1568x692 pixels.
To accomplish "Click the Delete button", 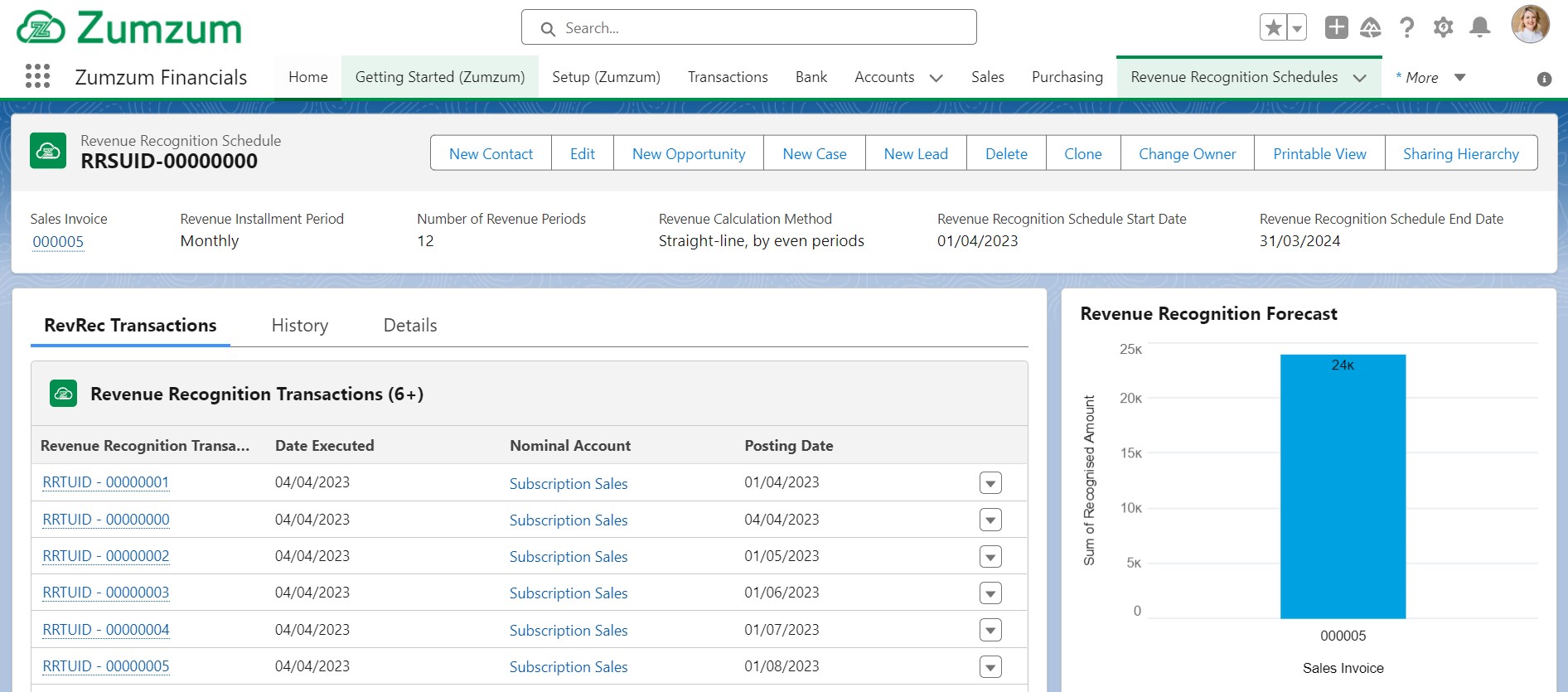I will pos(1006,153).
